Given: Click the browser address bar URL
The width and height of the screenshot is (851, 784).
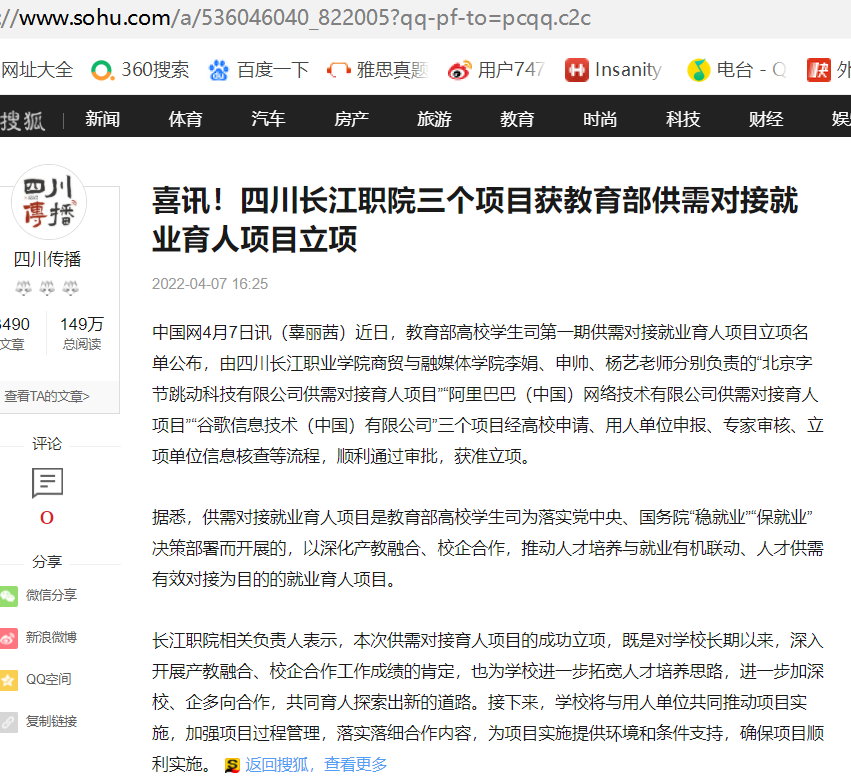Looking at the screenshot, I should (x=296, y=18).
